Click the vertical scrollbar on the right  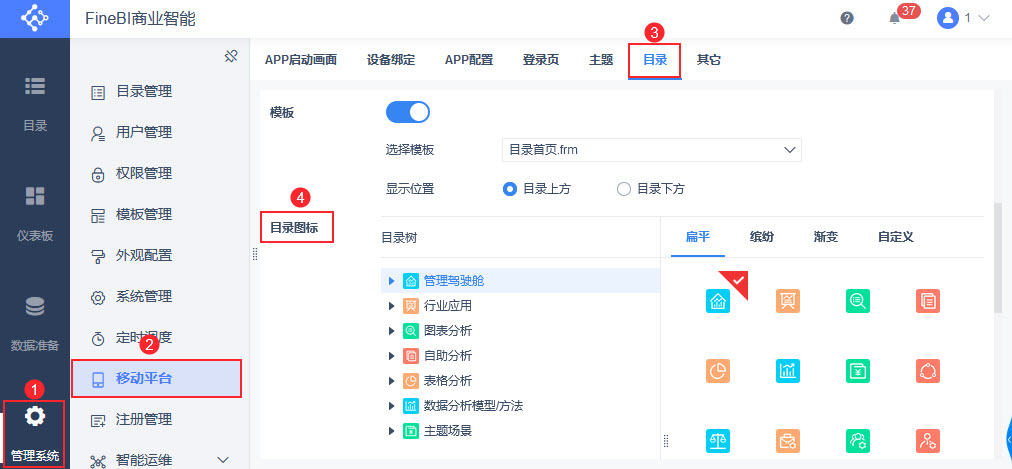pyautogui.click(x=997, y=260)
